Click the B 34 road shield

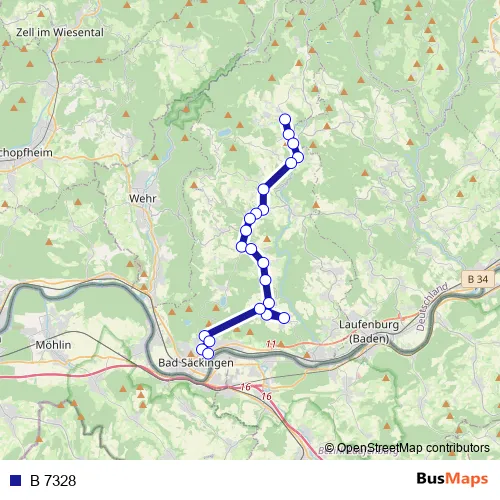pos(478,279)
